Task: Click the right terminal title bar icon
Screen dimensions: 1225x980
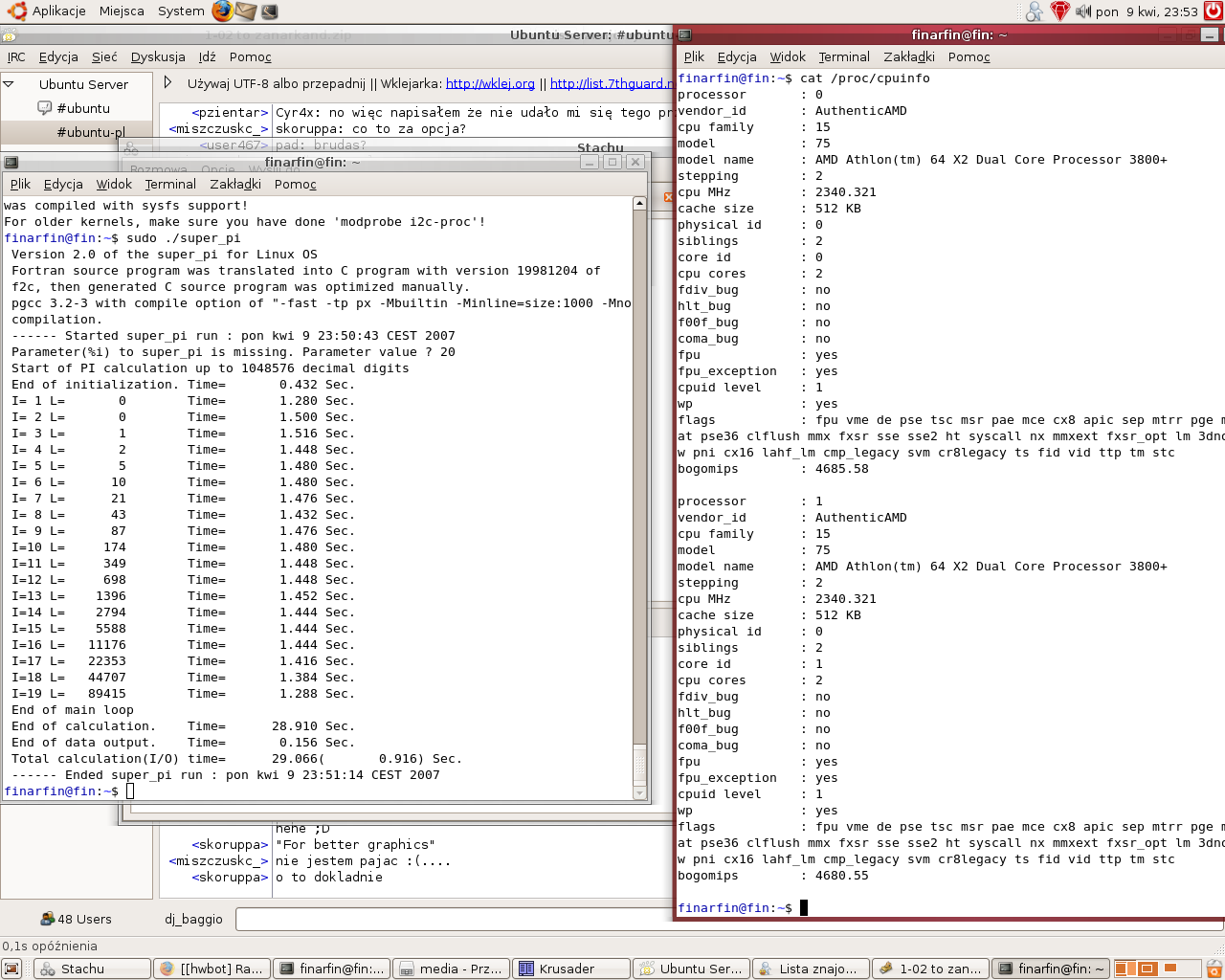Action: (x=685, y=35)
